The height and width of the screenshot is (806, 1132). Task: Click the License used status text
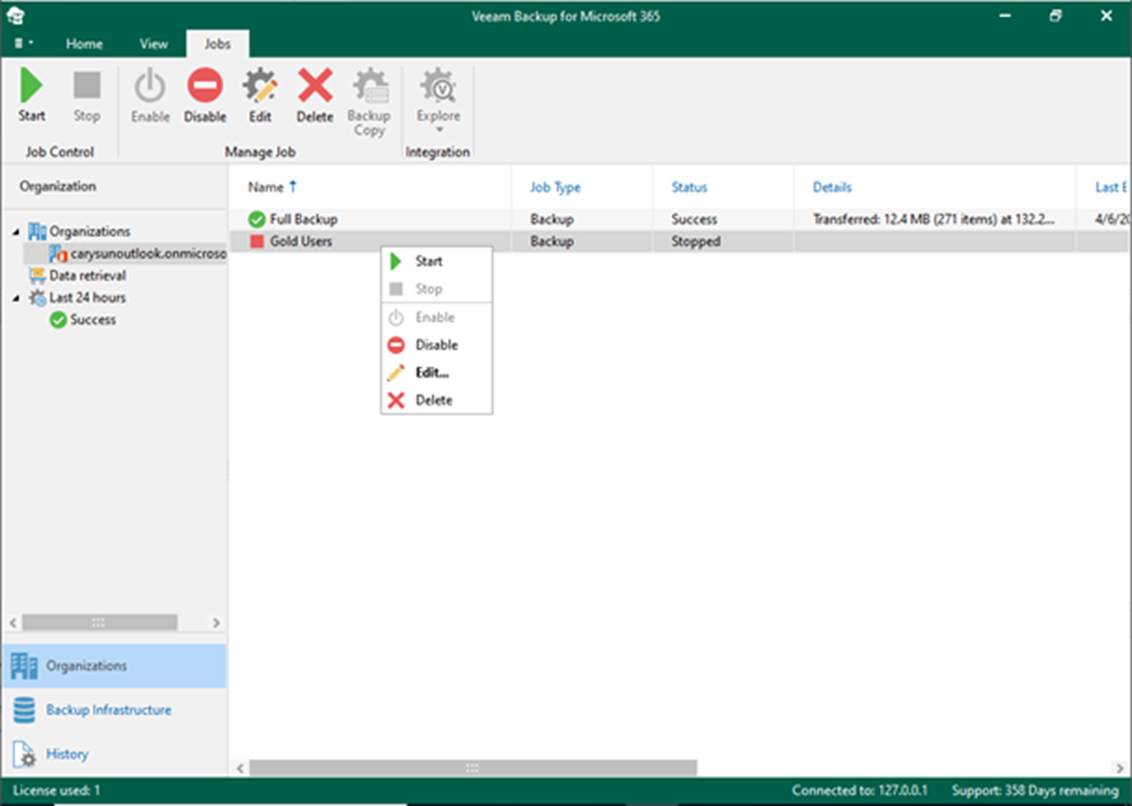click(x=56, y=791)
